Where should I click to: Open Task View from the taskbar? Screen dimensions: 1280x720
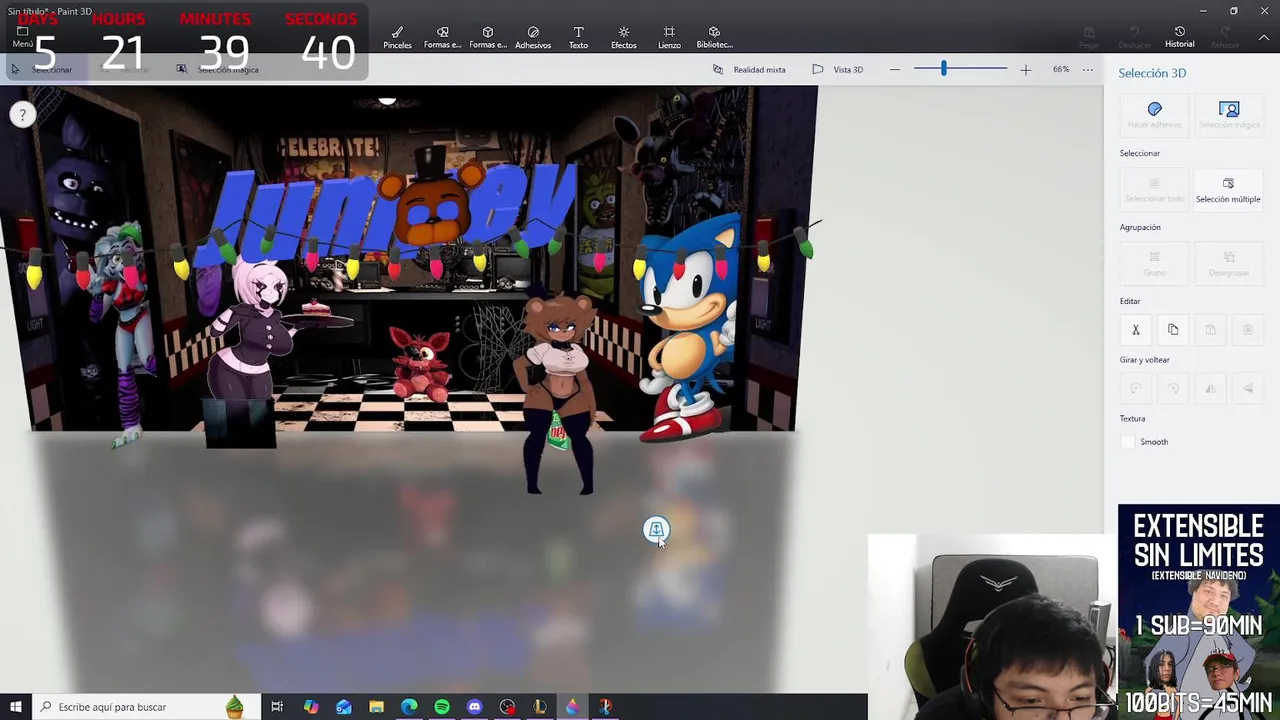click(277, 707)
